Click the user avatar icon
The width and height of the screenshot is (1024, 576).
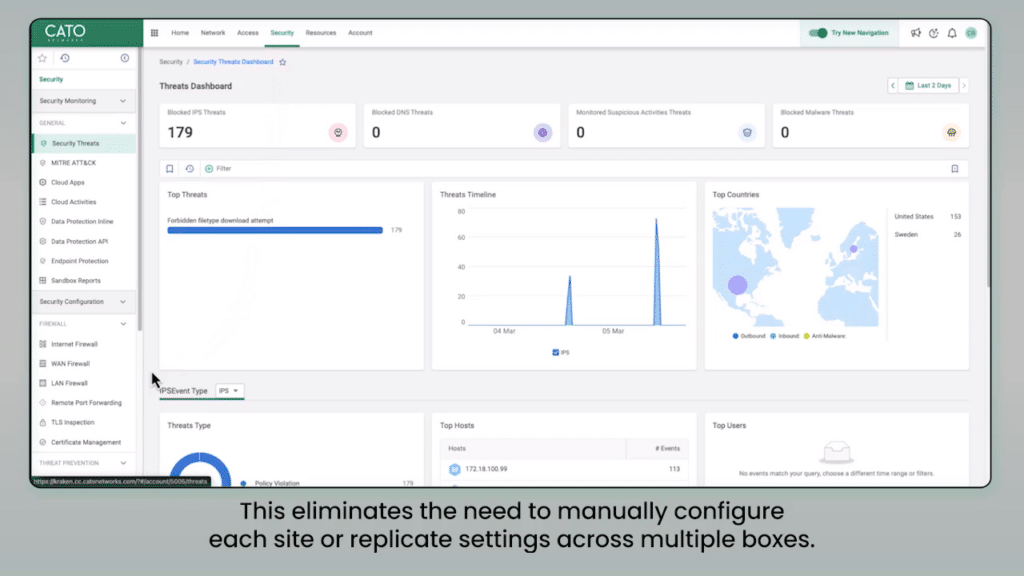[970, 33]
